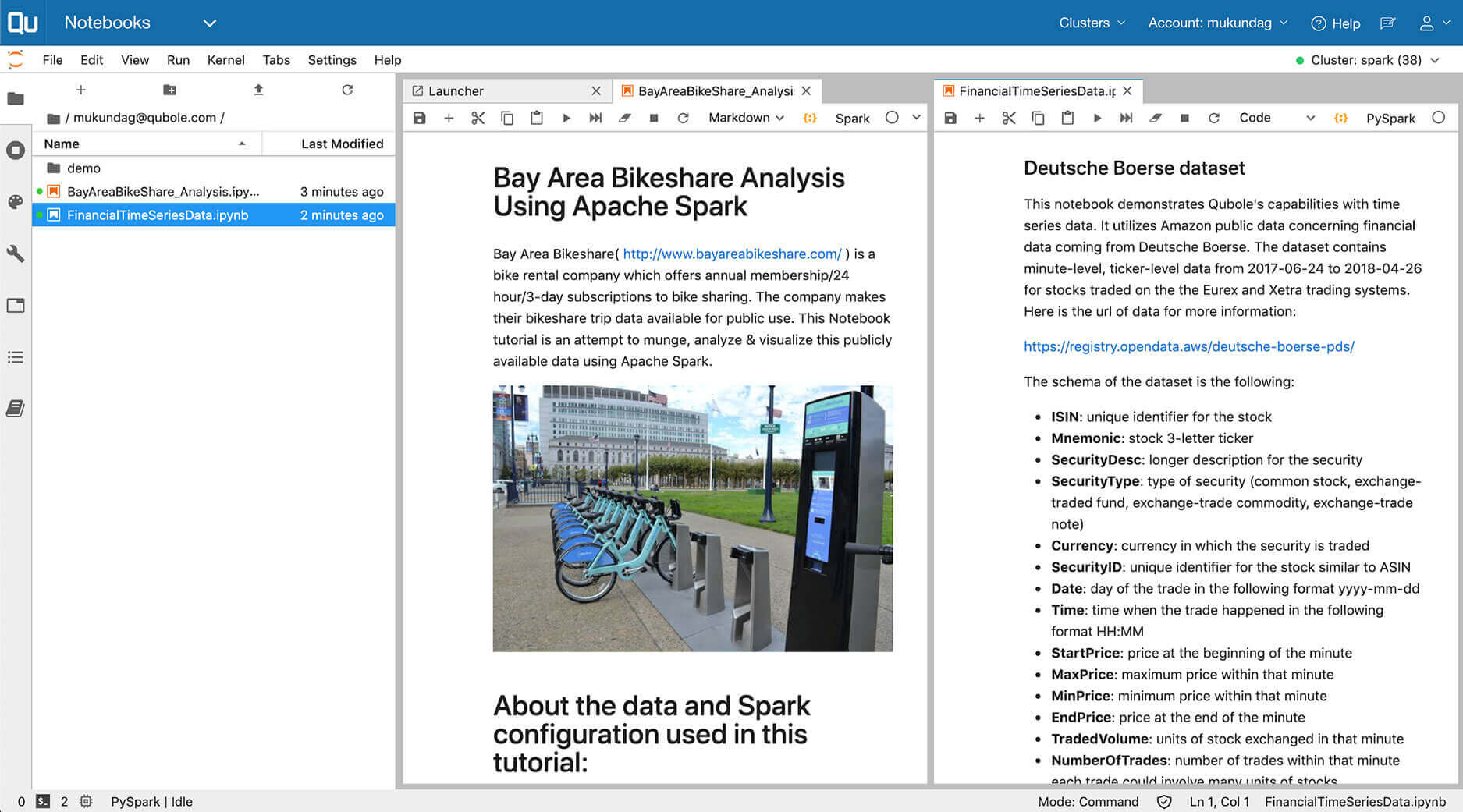Open the user profile dropdown
1463x812 pixels.
[x=1434, y=23]
